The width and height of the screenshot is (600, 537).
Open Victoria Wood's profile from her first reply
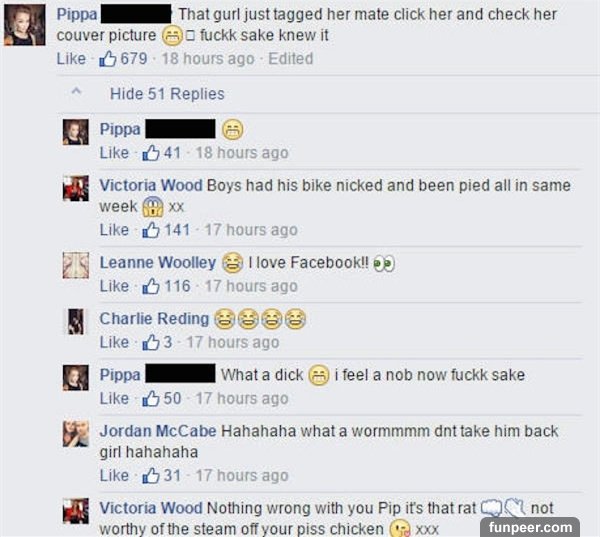(x=151, y=186)
